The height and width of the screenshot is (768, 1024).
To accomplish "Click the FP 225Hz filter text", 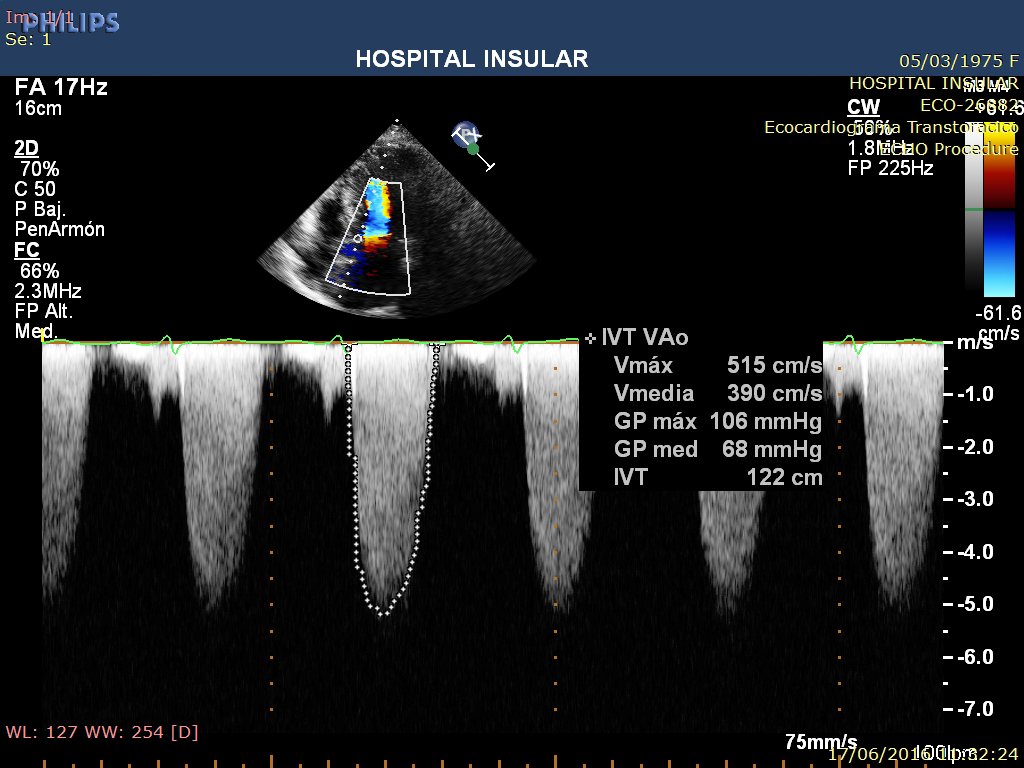I will tap(890, 168).
